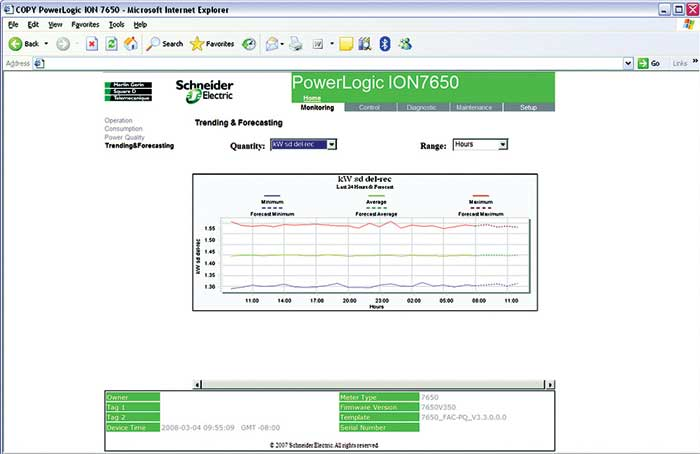Click the Owner label cell
The width and height of the screenshot is (700, 454).
pyautogui.click(x=133, y=397)
